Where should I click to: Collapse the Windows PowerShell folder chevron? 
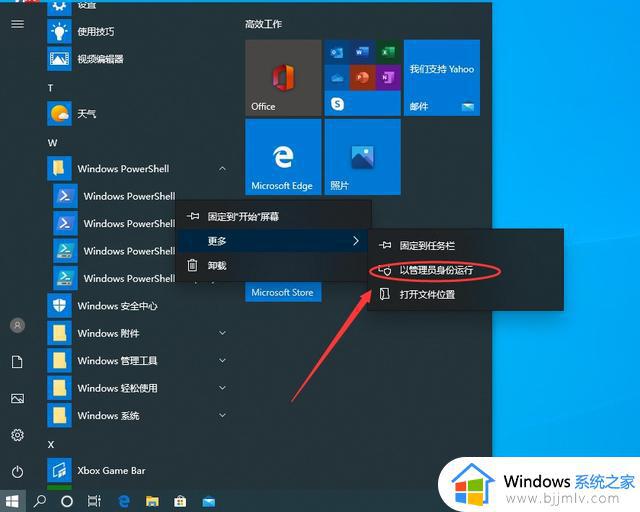pos(222,168)
